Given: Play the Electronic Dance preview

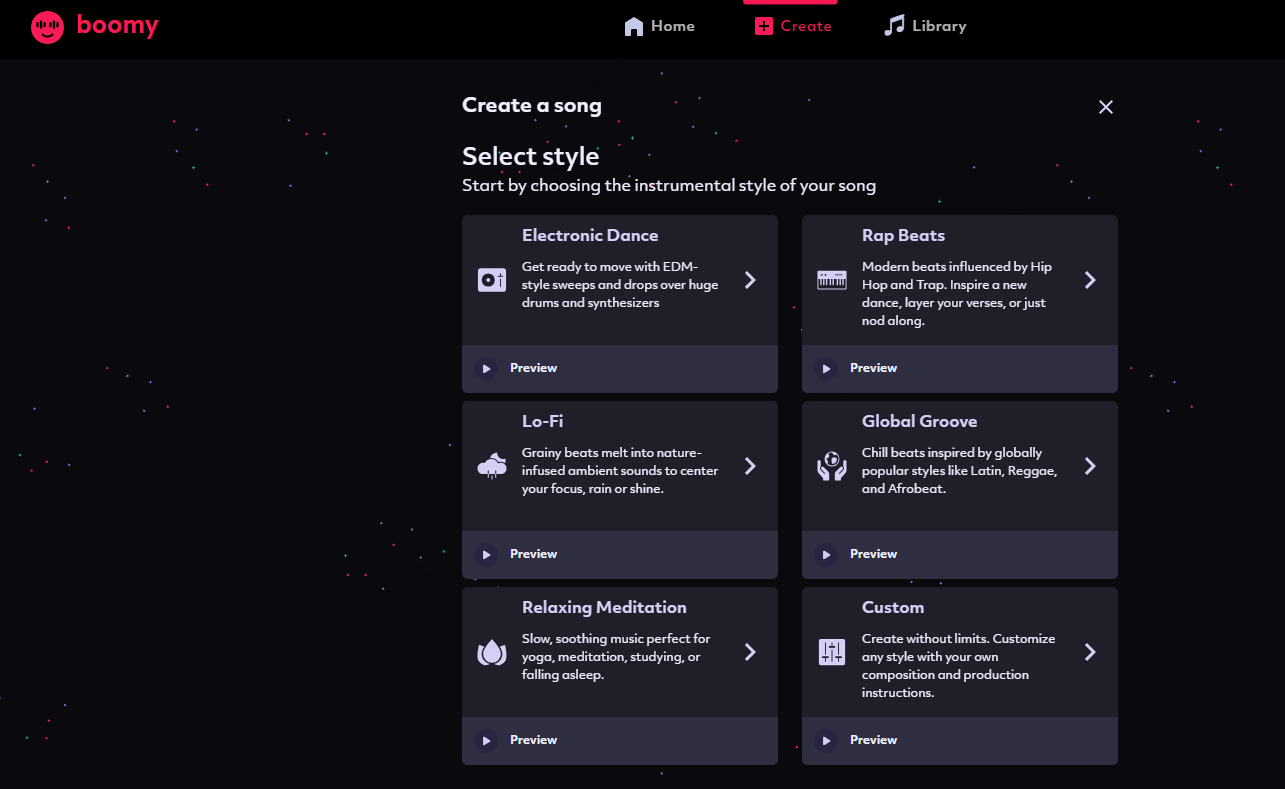Looking at the screenshot, I should click(486, 369).
